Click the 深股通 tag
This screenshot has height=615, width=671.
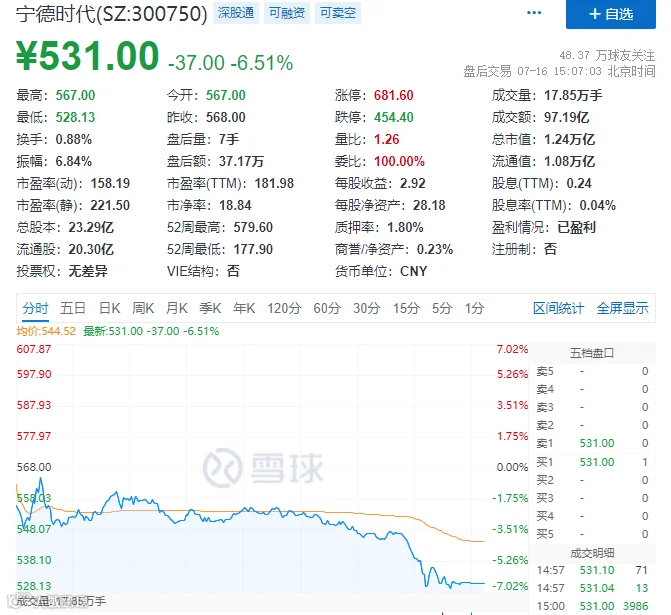[x=236, y=13]
